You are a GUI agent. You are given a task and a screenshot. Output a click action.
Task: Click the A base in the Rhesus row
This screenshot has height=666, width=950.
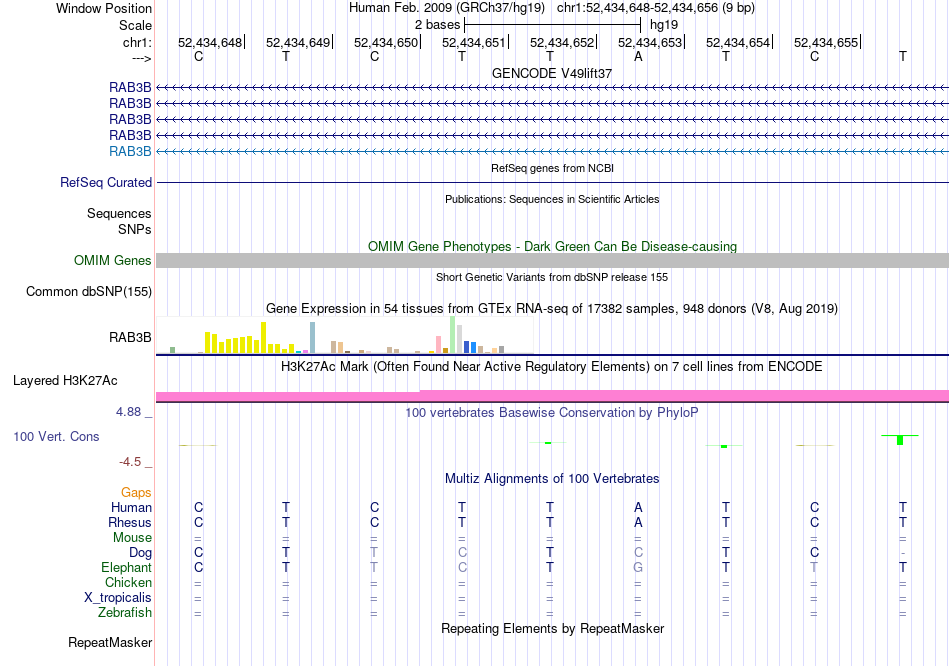coord(638,522)
